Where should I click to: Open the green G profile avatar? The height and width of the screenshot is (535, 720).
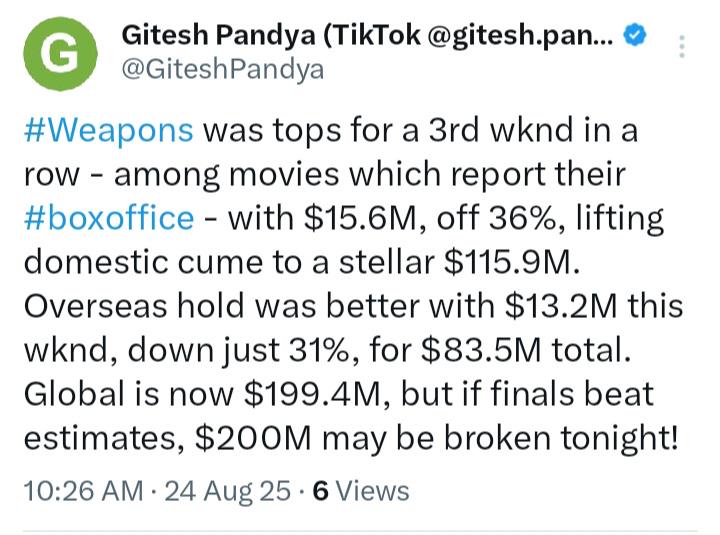tap(60, 54)
